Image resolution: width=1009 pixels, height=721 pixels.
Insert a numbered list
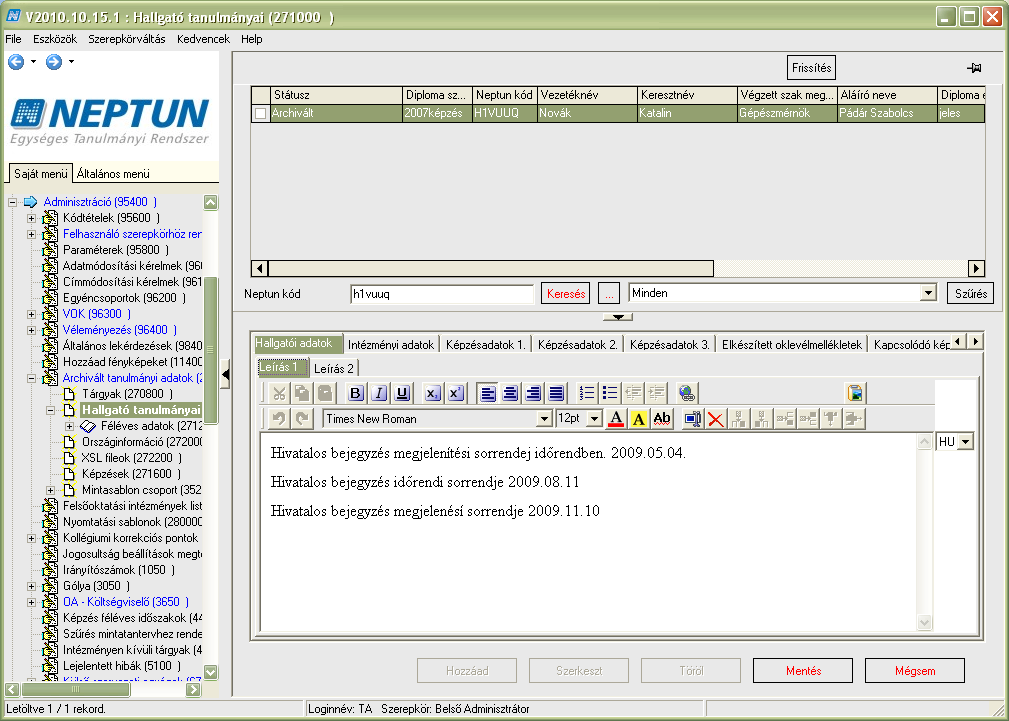[587, 393]
